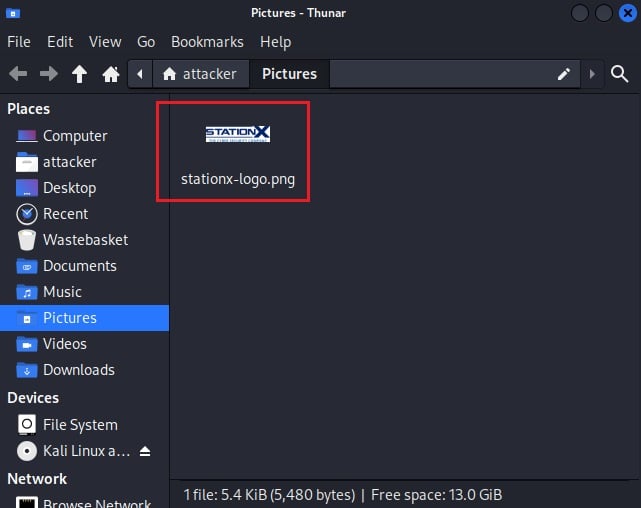Screen dimensions: 641x508
Task: Close the Thunar window
Action: 628,13
